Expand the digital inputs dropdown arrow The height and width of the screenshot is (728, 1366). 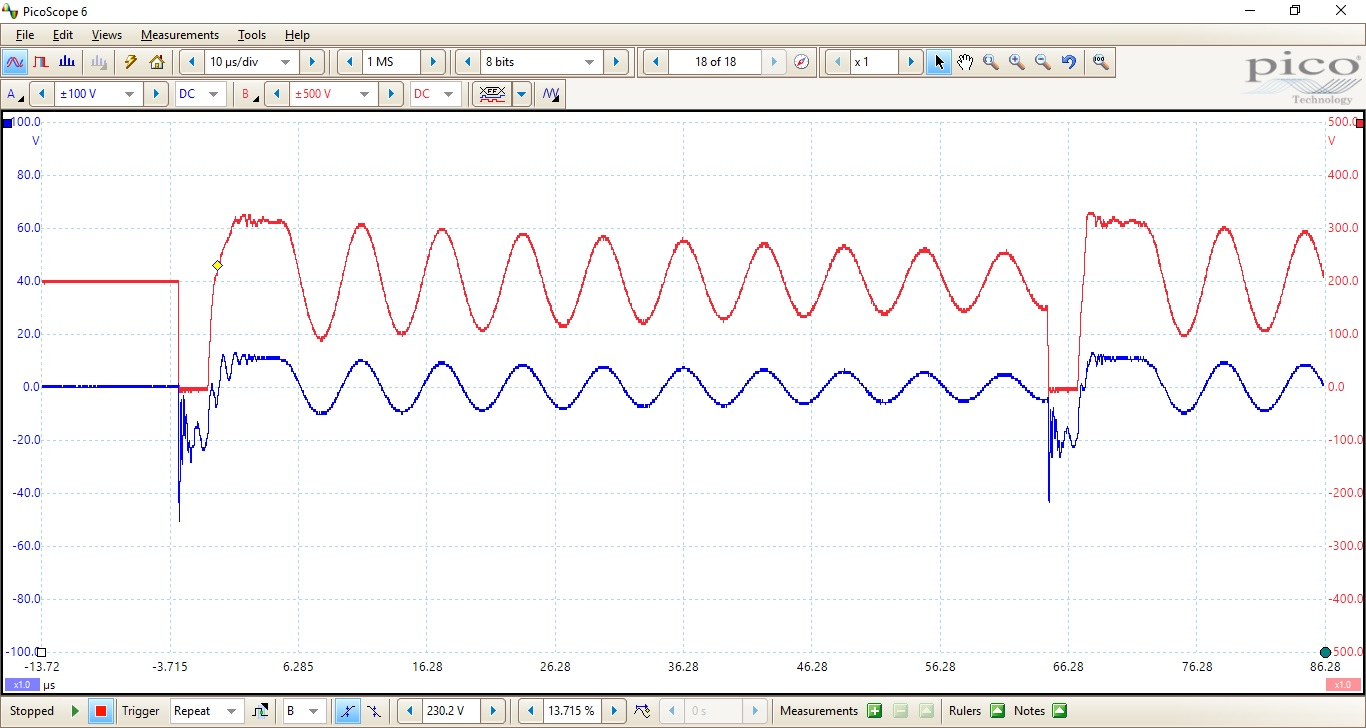[x=522, y=95]
